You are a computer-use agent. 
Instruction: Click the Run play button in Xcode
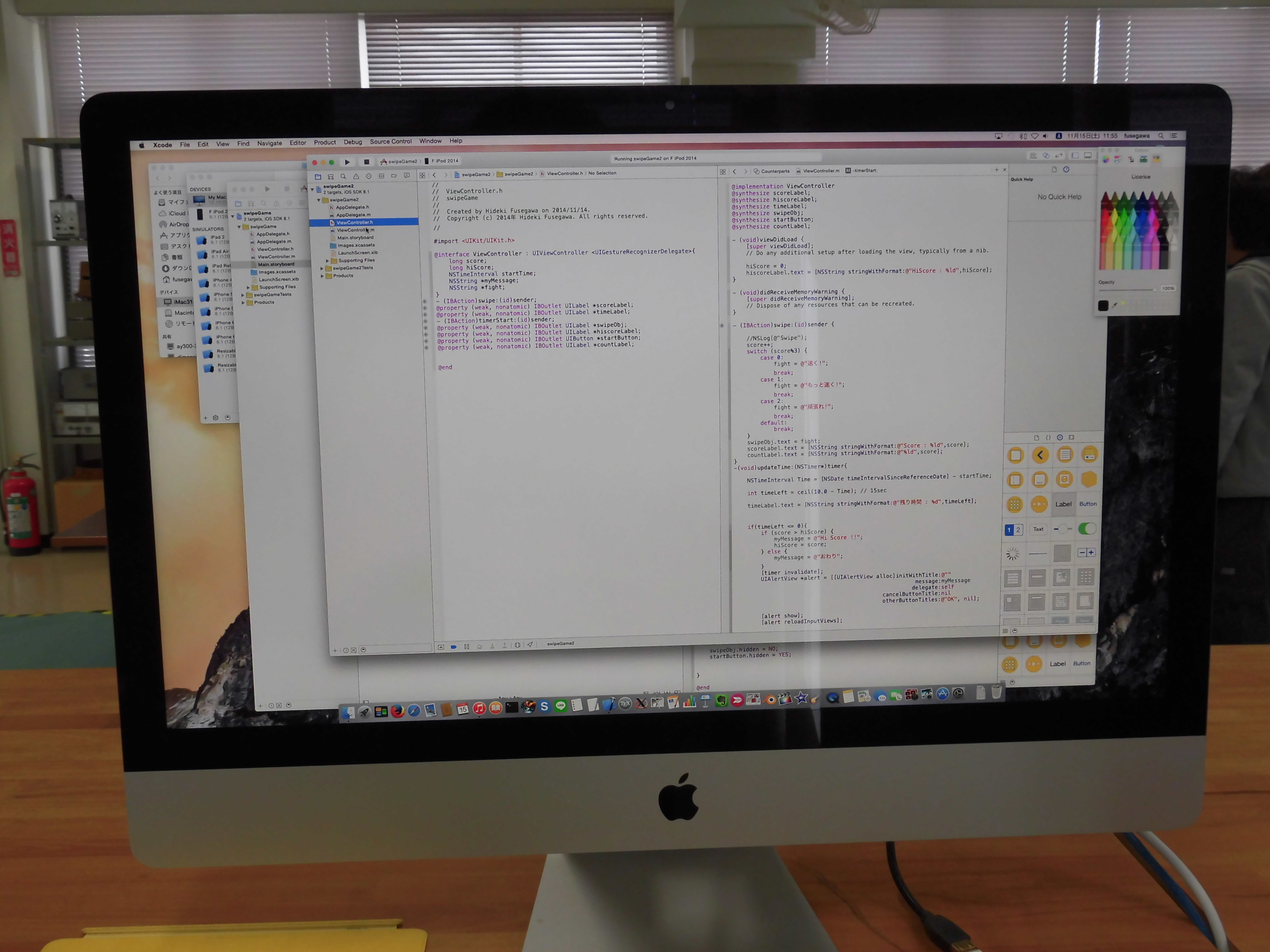[347, 162]
